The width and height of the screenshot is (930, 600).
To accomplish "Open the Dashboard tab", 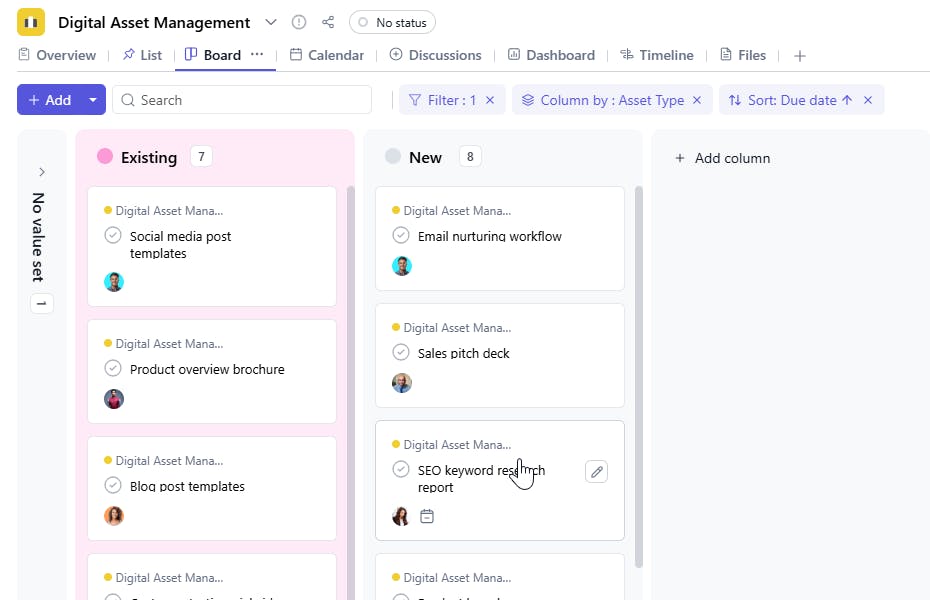I will (551, 55).
